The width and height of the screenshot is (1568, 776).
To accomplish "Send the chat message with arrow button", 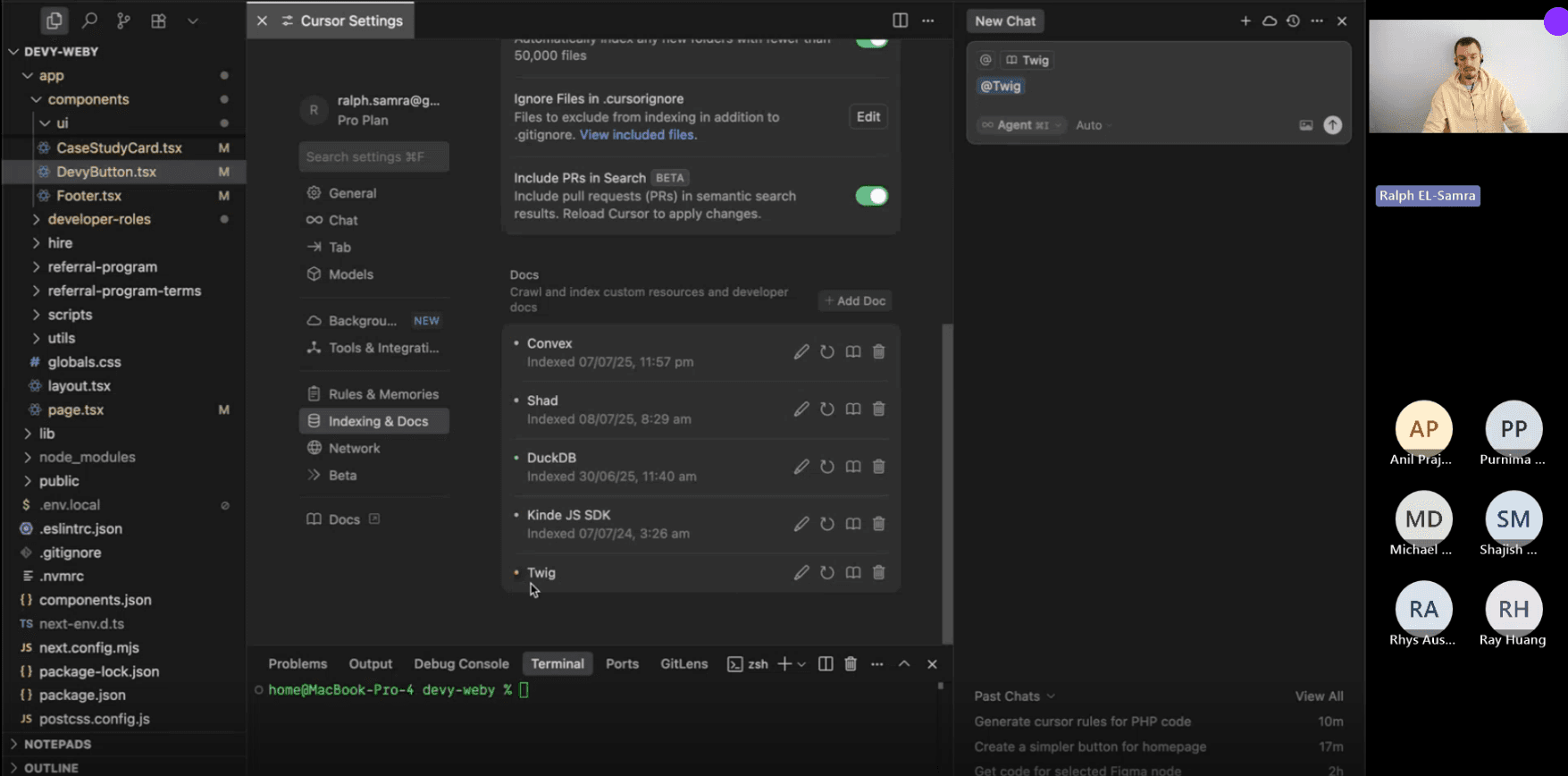I will click(1332, 125).
